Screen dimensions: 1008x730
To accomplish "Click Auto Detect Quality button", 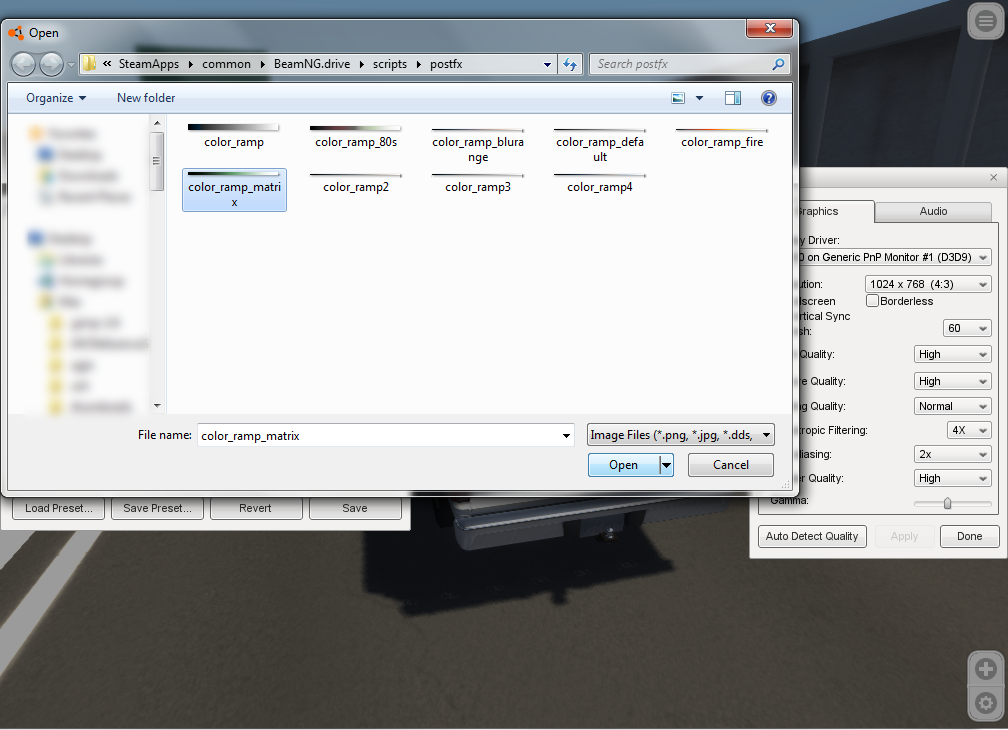I will point(812,537).
